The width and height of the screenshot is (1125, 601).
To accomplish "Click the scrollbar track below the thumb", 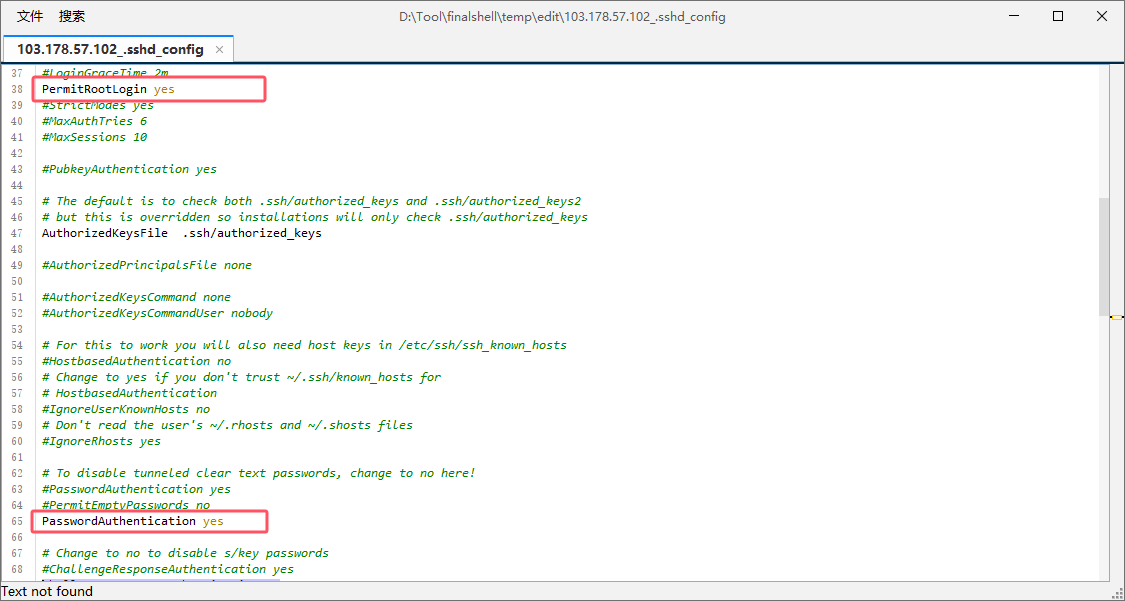I will pyautogui.click(x=1103, y=450).
